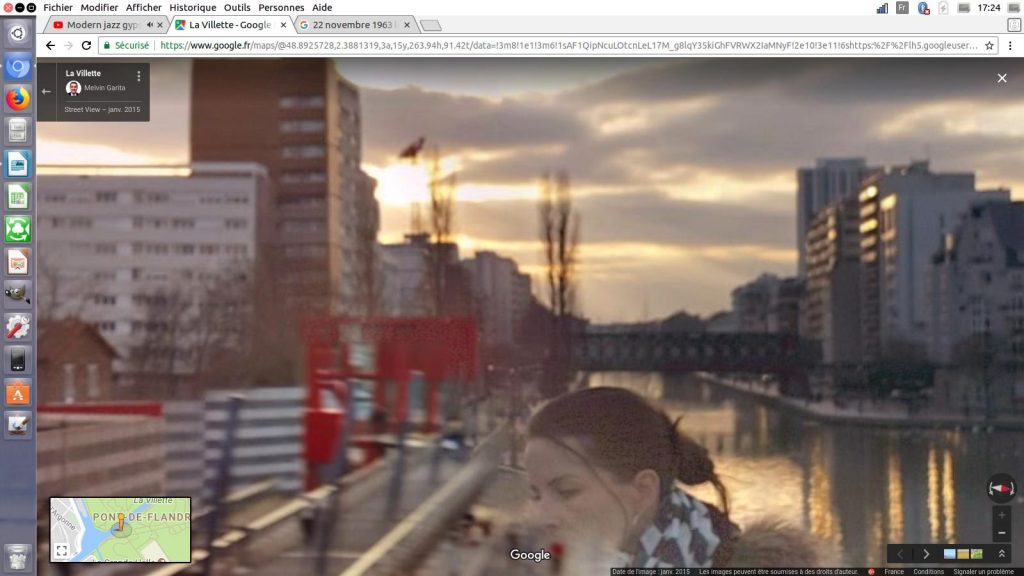This screenshot has height=576, width=1024.
Task: Bookmark this page with star icon
Action: pyautogui.click(x=989, y=46)
